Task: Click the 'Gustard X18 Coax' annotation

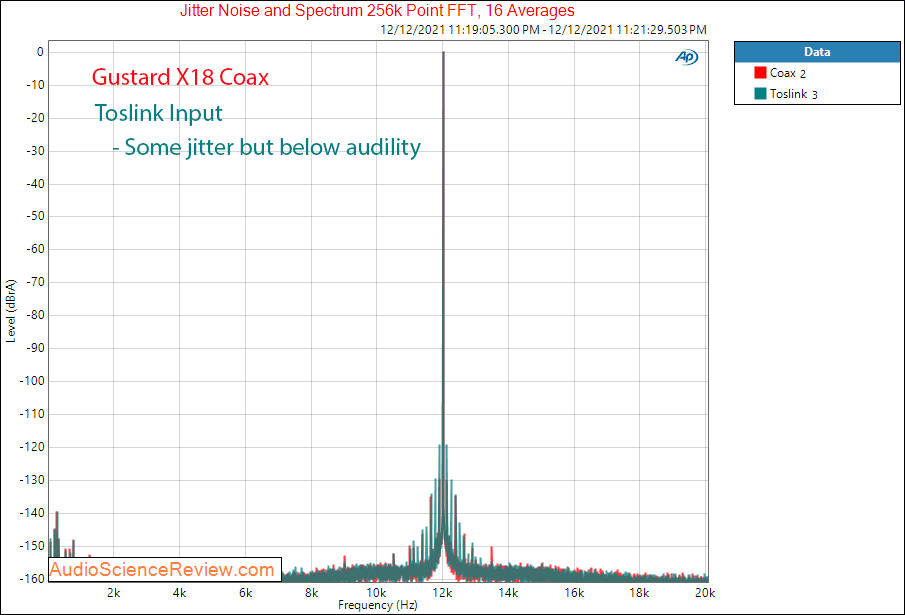Action: (x=180, y=77)
